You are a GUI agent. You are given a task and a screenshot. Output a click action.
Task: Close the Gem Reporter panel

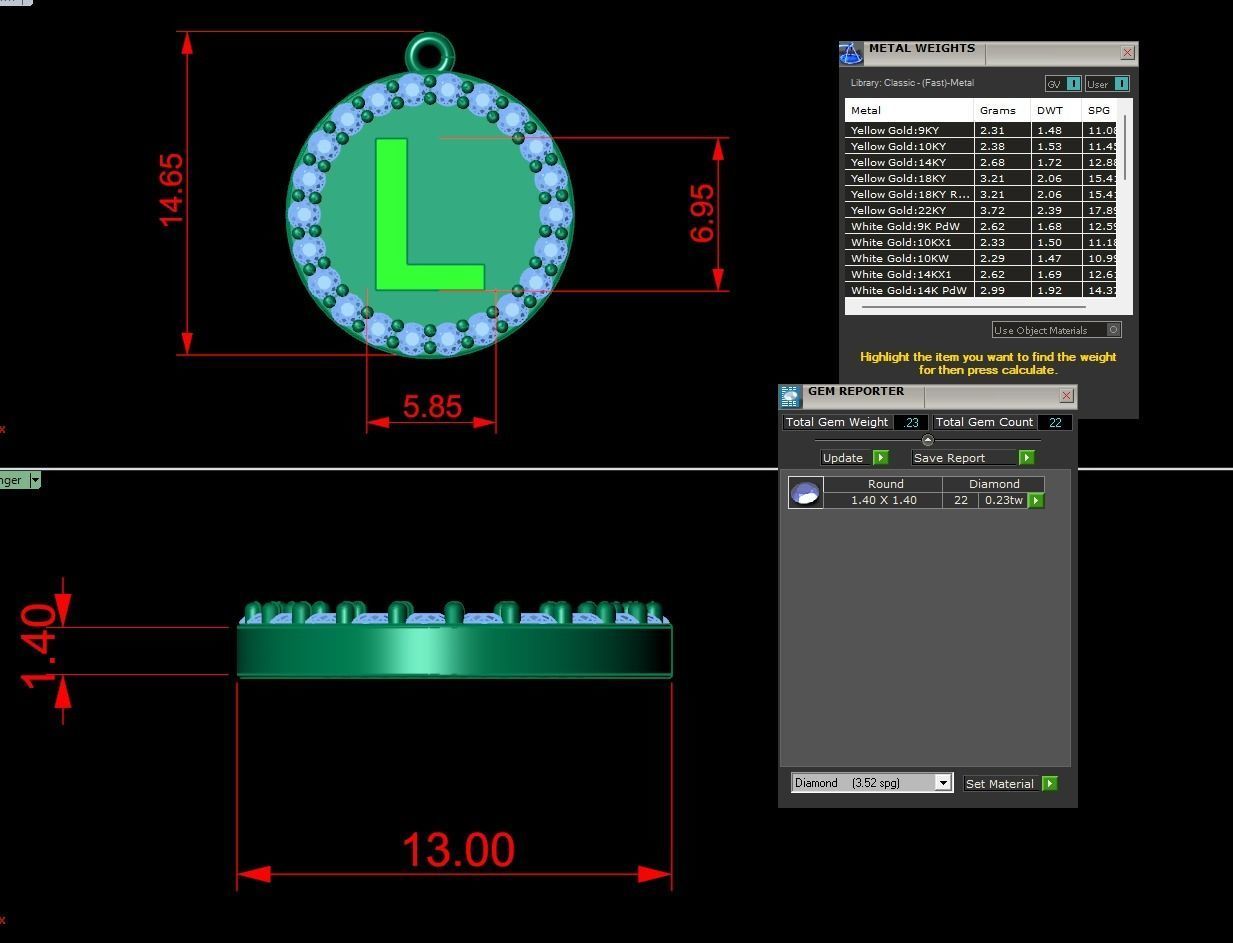[x=1067, y=396]
